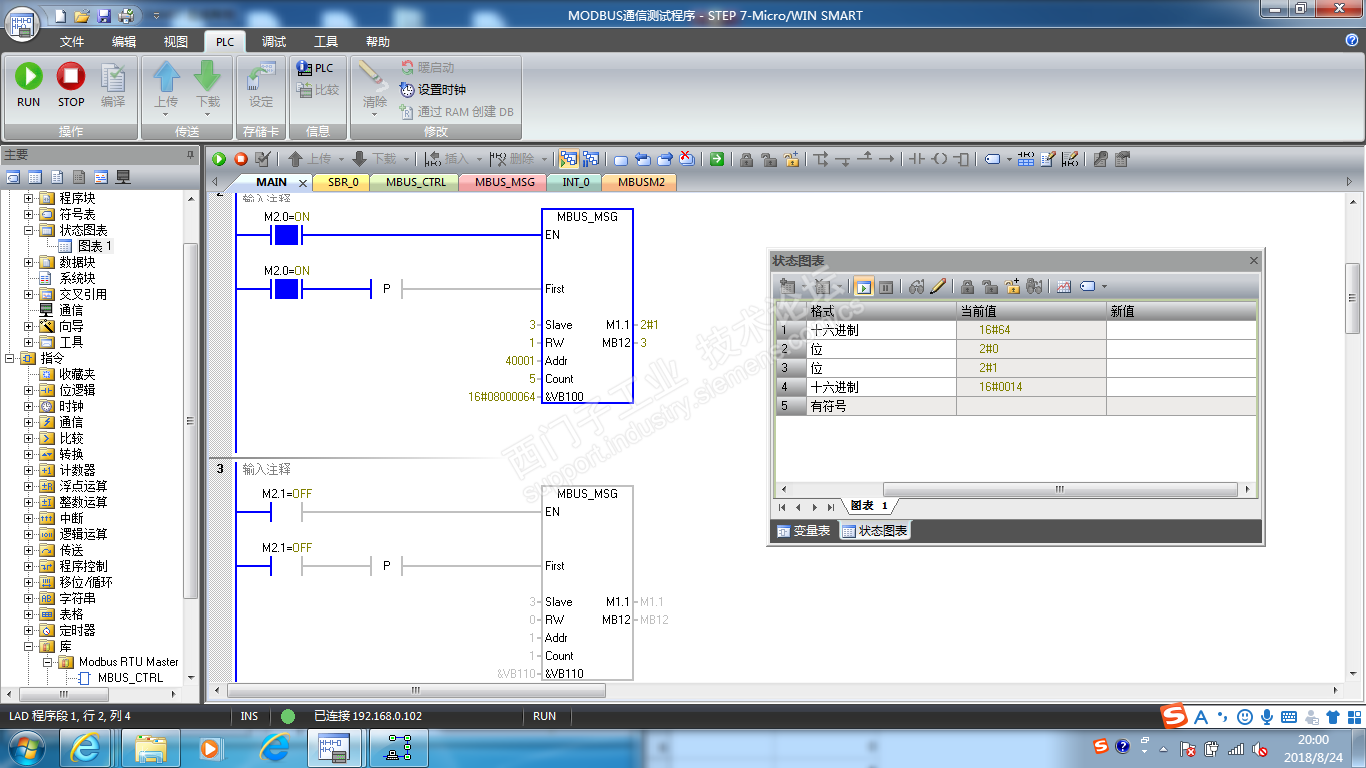Open the trend chart view icon in 状态图表
The image size is (1366, 768).
1063,287
